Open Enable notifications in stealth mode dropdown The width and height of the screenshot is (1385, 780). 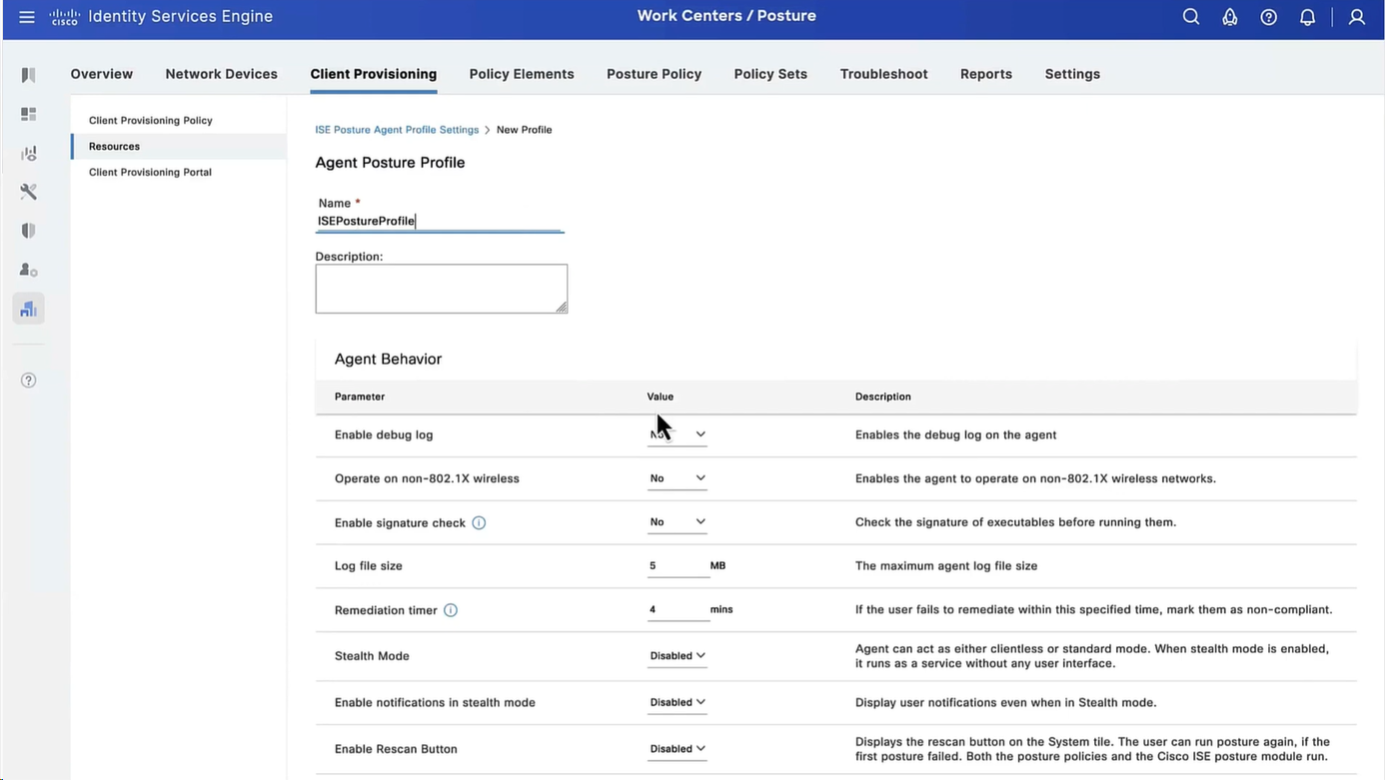pyautogui.click(x=677, y=703)
